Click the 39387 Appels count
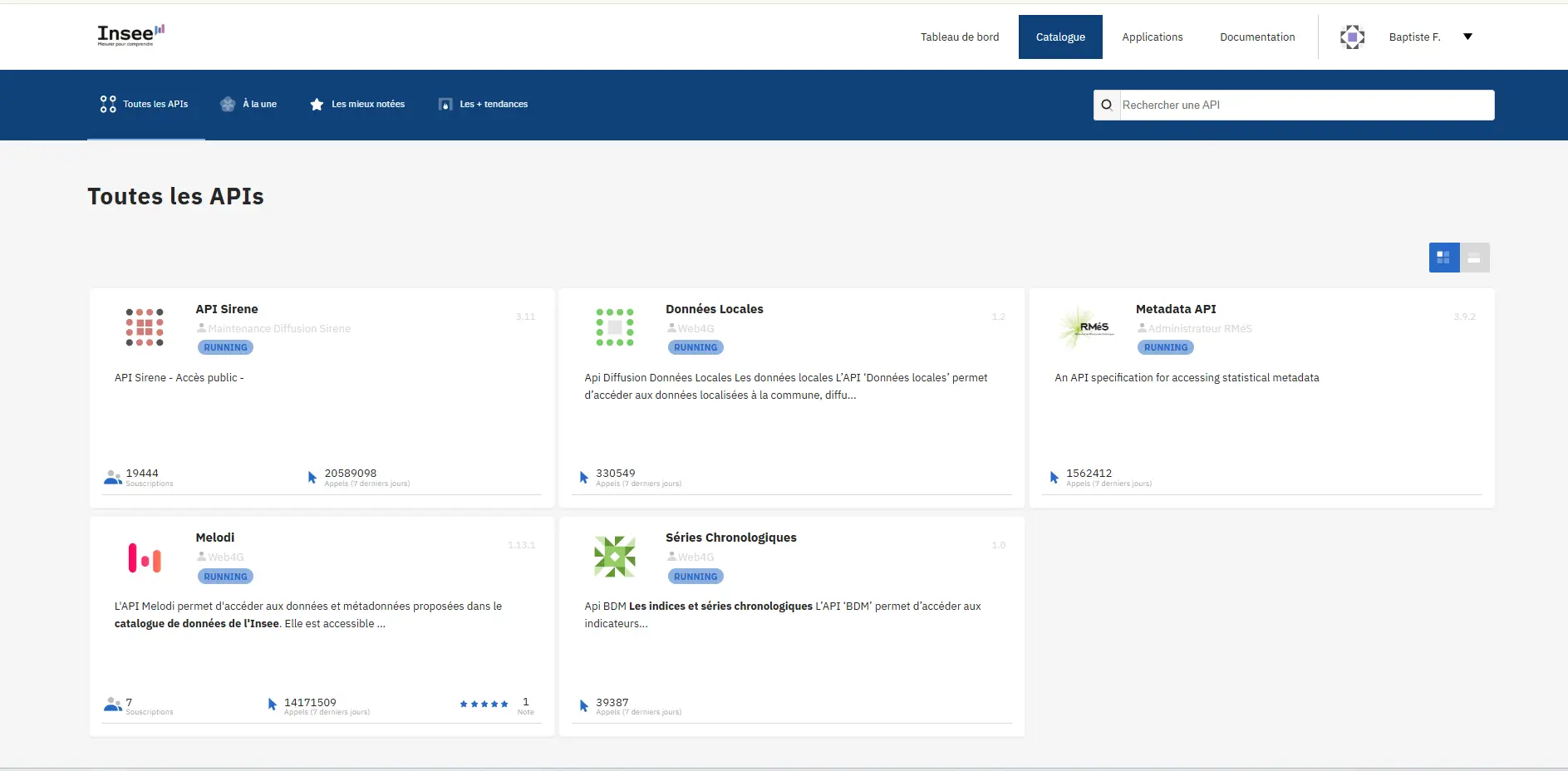Screen dimensions: 1568x771 tap(612, 702)
